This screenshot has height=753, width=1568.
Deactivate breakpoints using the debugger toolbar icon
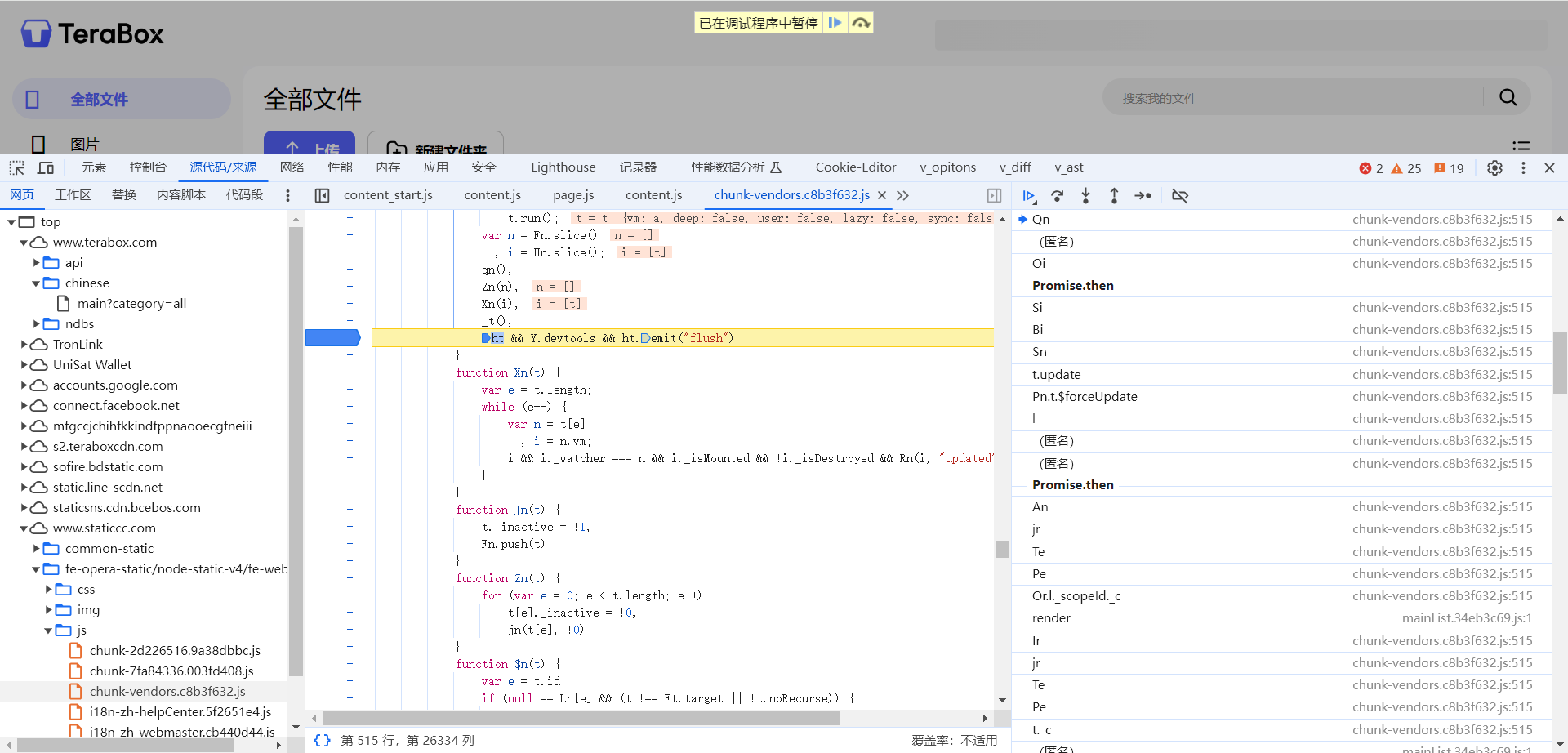(1180, 196)
